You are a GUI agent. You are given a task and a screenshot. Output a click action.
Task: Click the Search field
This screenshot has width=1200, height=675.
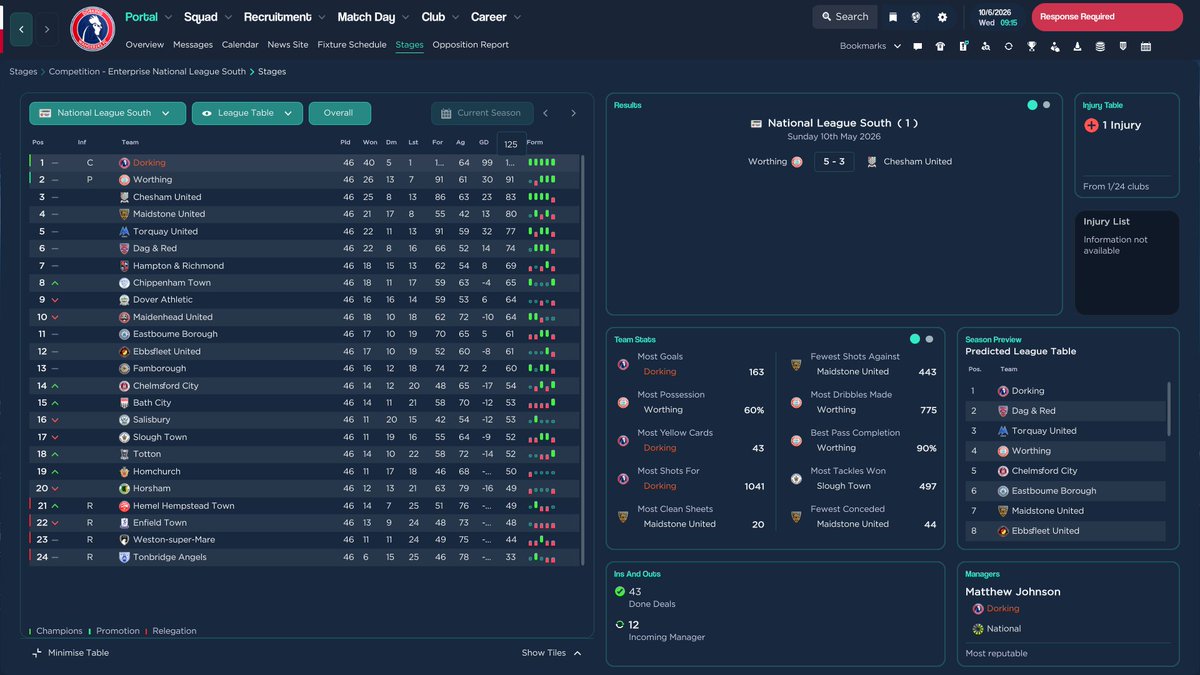844,17
